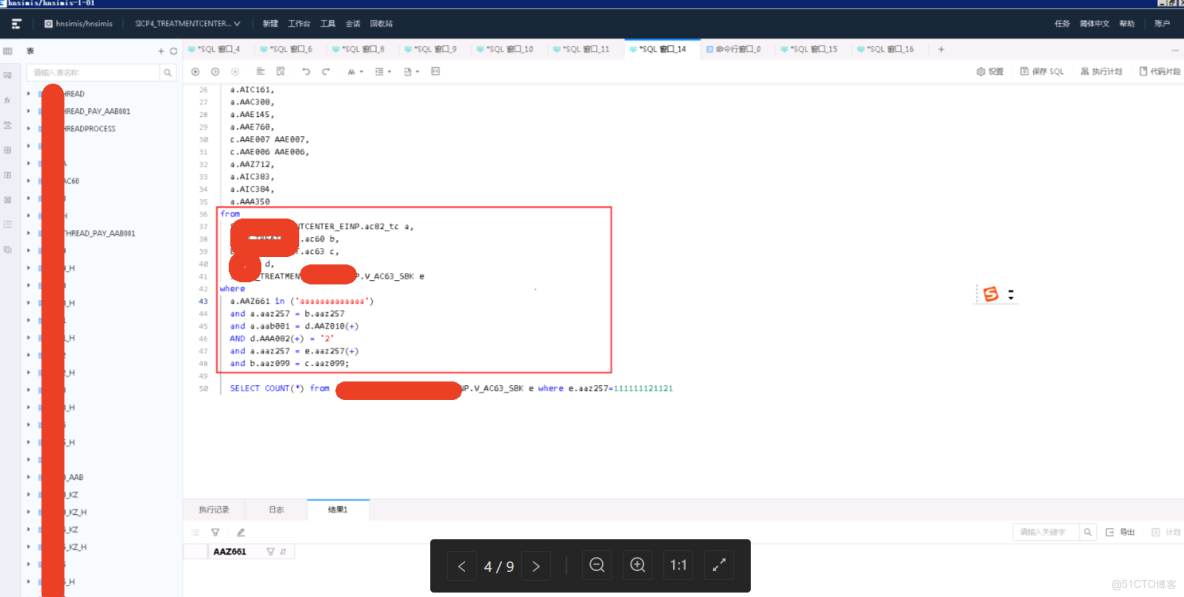Add a new table with plus icon

tap(161, 51)
